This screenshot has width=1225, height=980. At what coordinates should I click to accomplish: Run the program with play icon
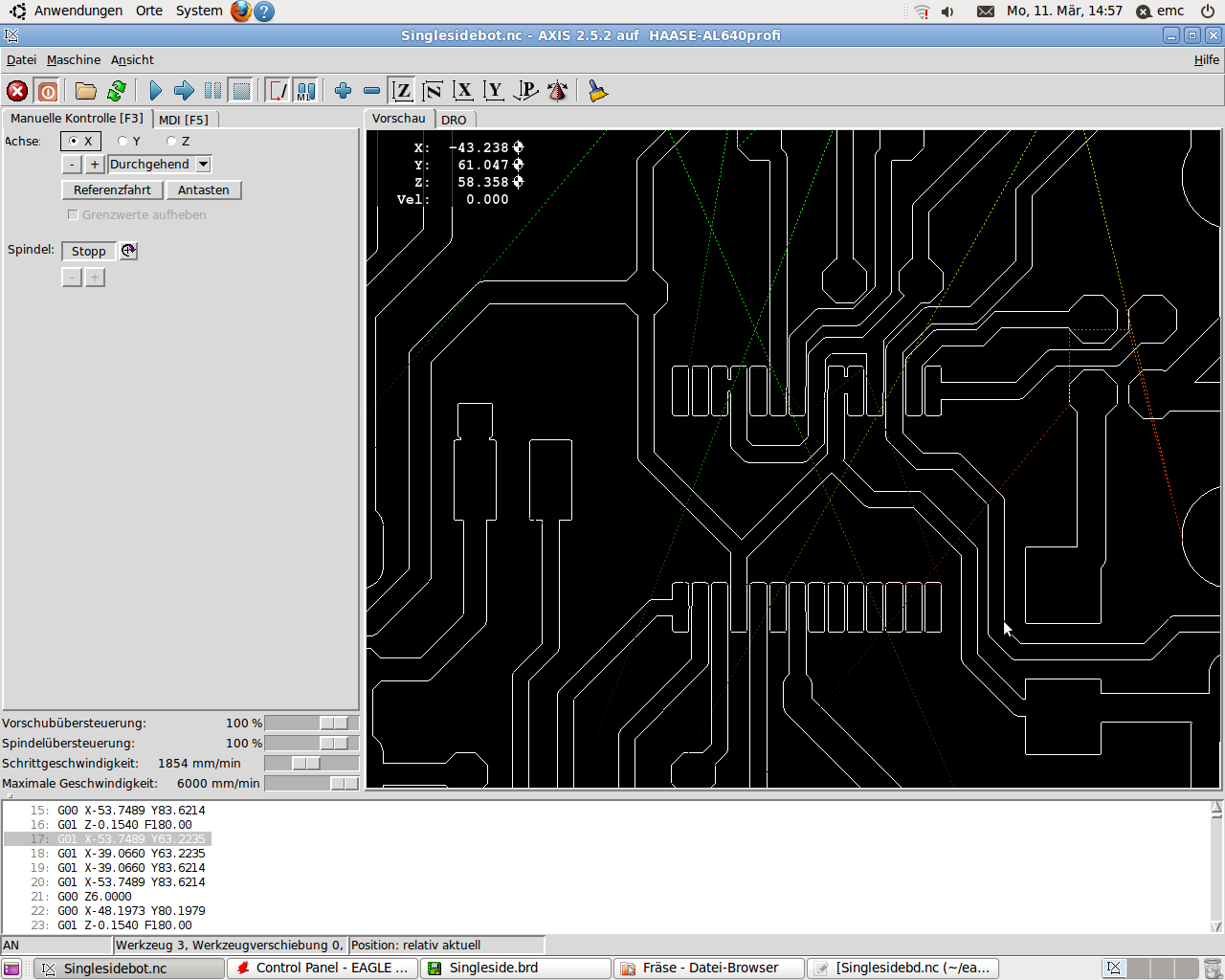155,91
